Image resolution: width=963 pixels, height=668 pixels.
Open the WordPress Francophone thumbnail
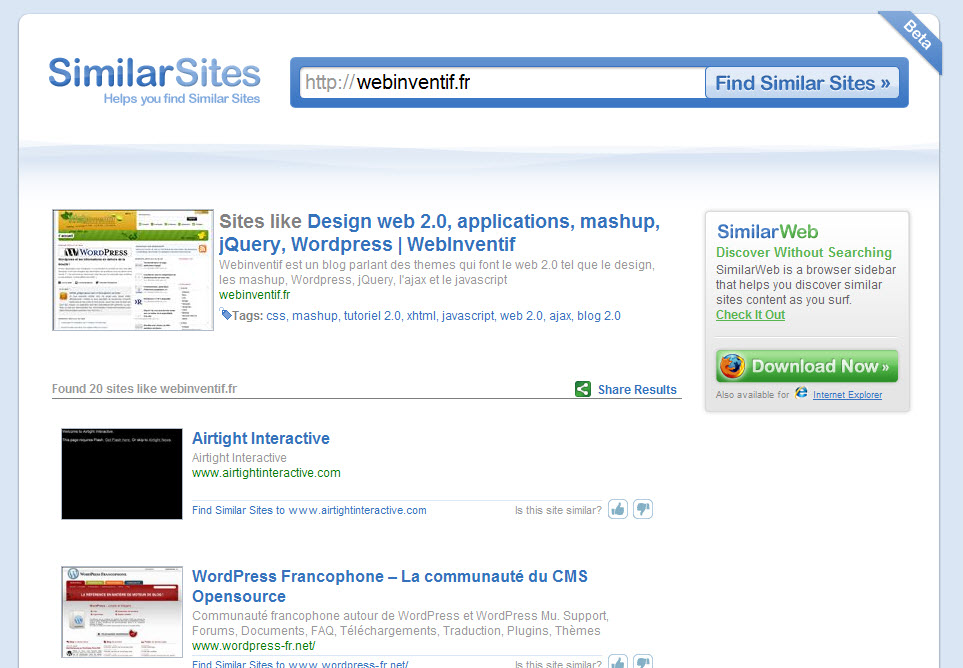click(122, 612)
